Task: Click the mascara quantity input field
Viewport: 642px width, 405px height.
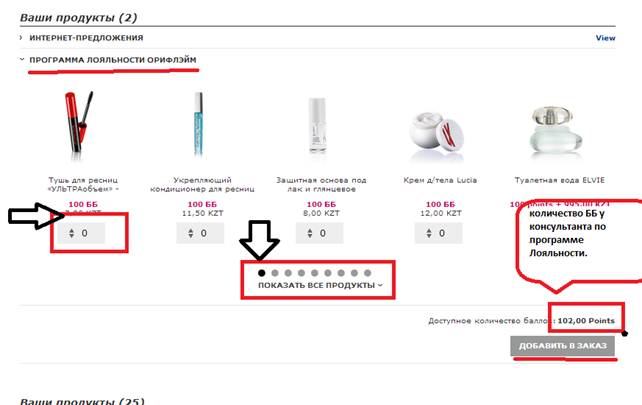Action: pyautogui.click(x=81, y=233)
